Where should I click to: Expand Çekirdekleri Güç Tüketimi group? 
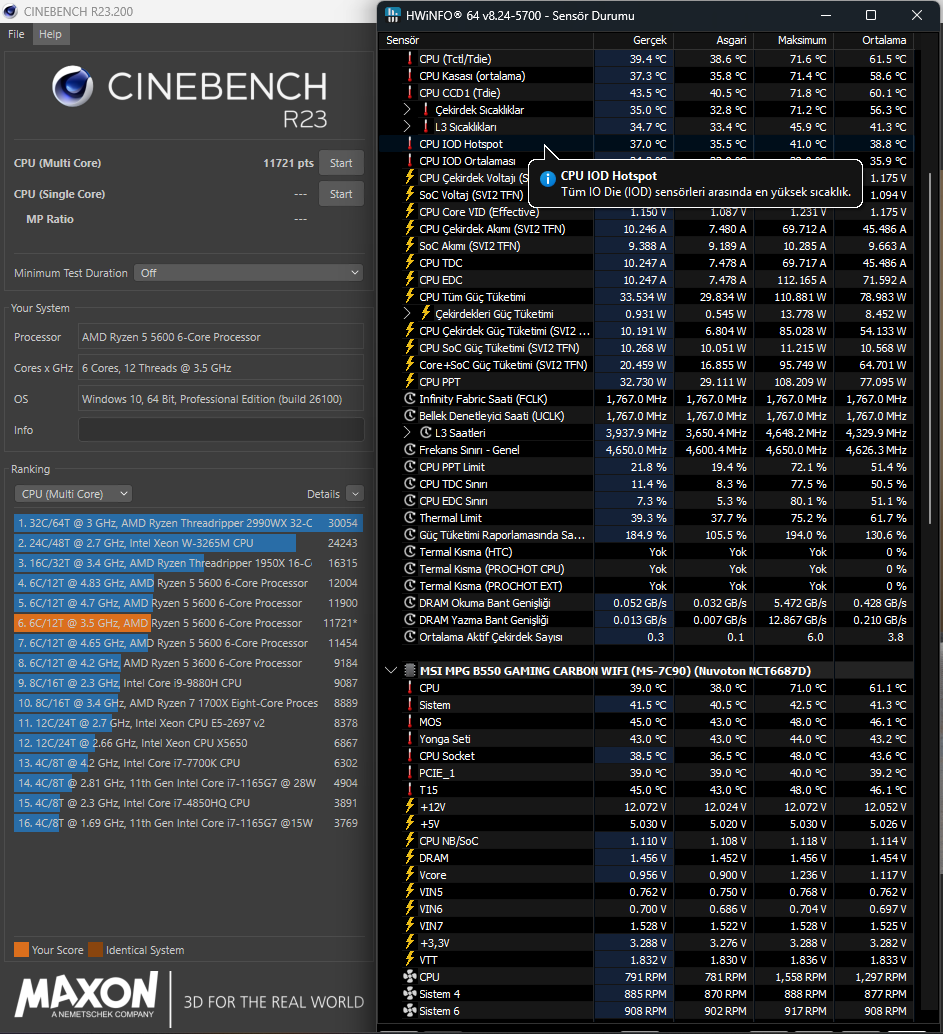coord(408,314)
